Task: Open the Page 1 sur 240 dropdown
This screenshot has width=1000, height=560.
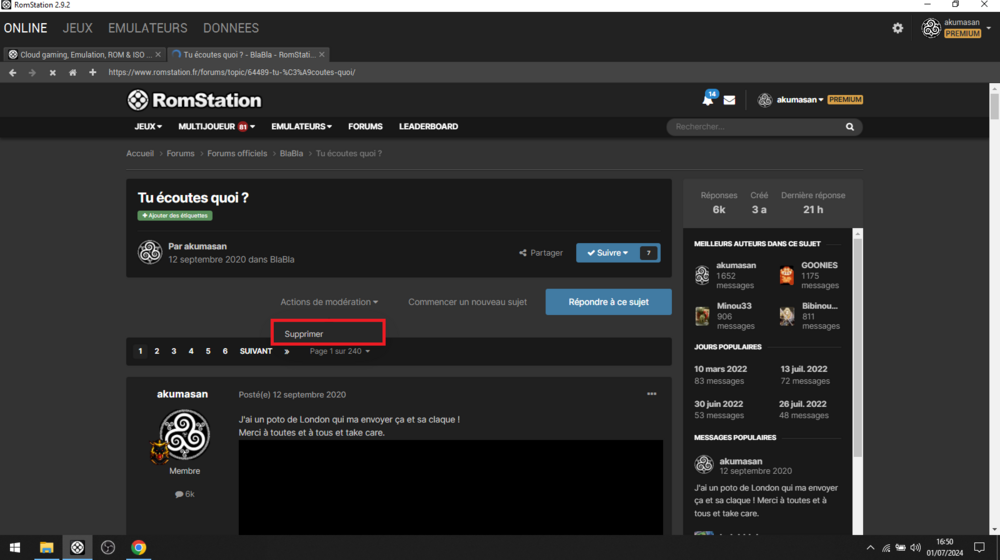Action: 339,351
